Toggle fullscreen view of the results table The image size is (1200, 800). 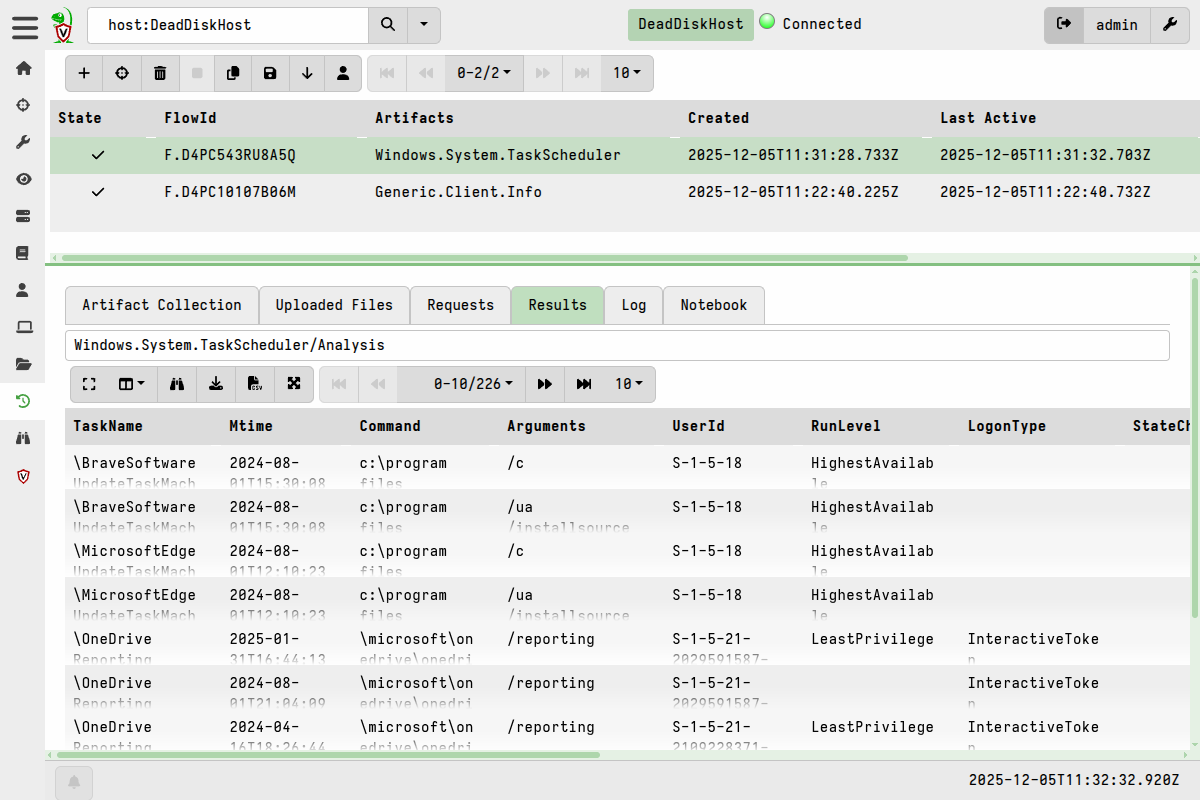point(88,384)
